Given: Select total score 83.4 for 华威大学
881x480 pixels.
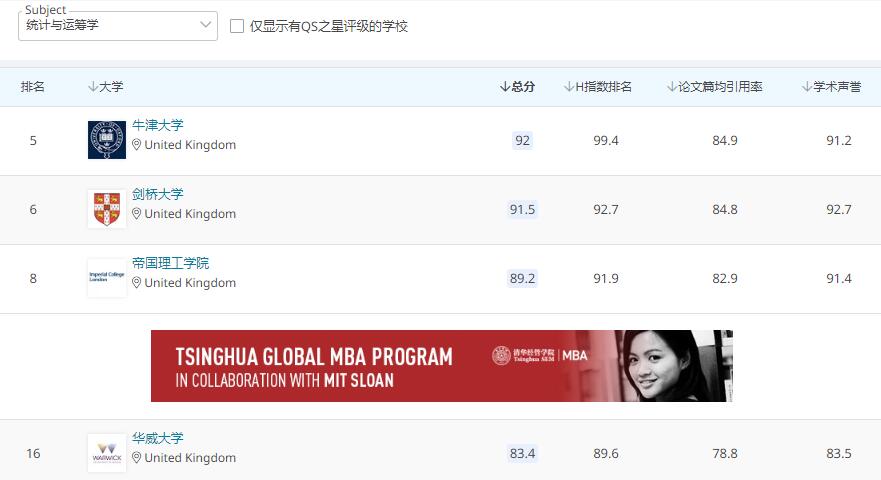Looking at the screenshot, I should point(523,453).
